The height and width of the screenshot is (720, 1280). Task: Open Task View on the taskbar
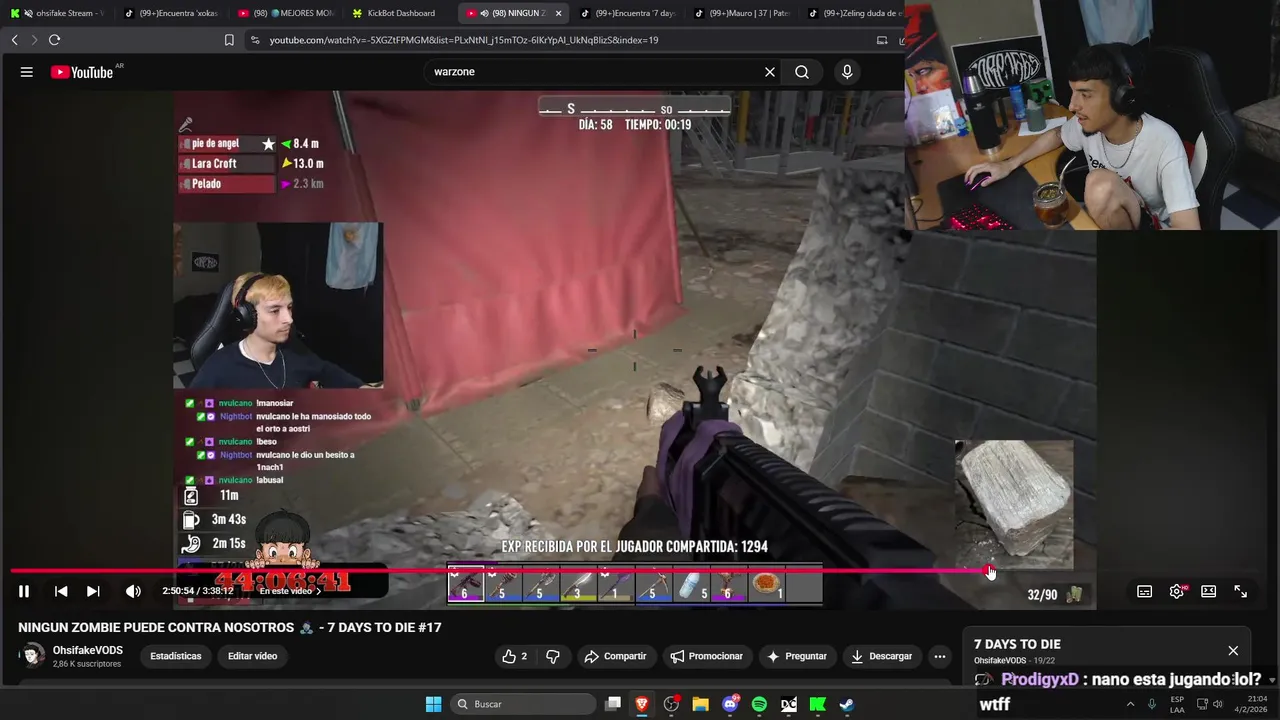(x=613, y=704)
